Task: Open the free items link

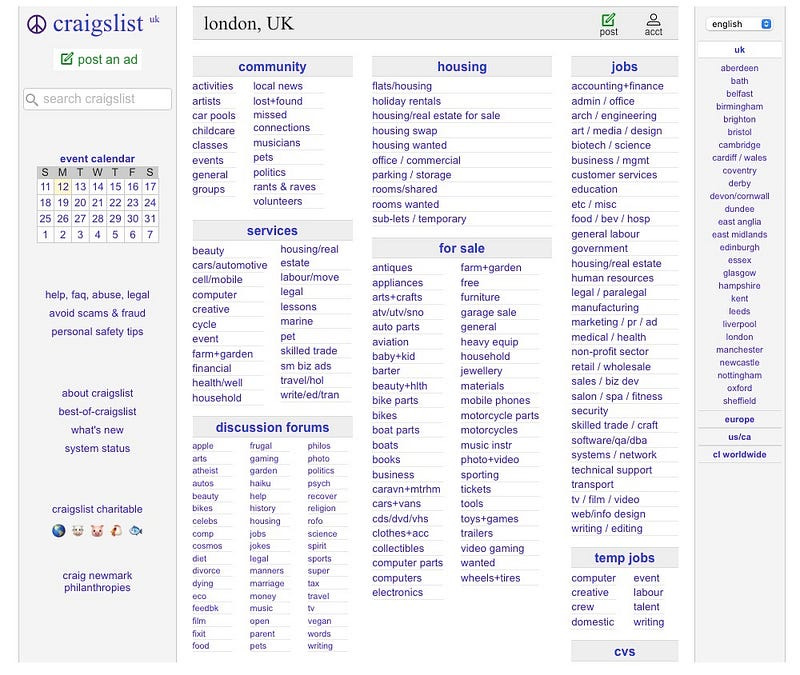Action: coord(470,283)
